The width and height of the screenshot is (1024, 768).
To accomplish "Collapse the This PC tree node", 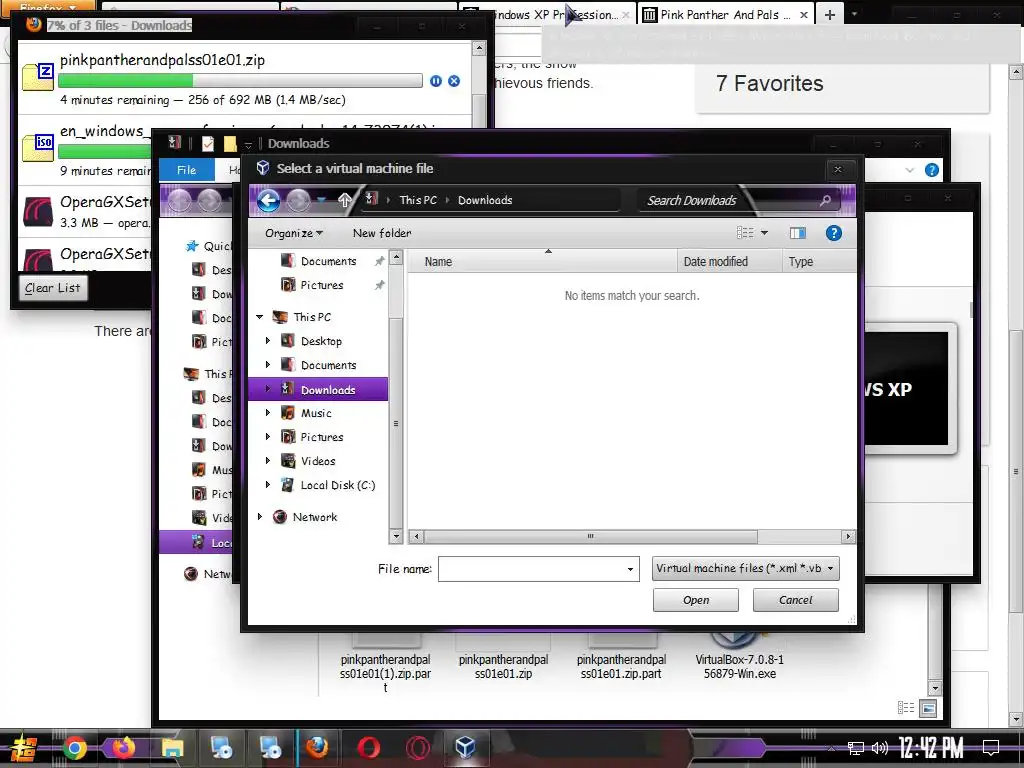I will (259, 317).
